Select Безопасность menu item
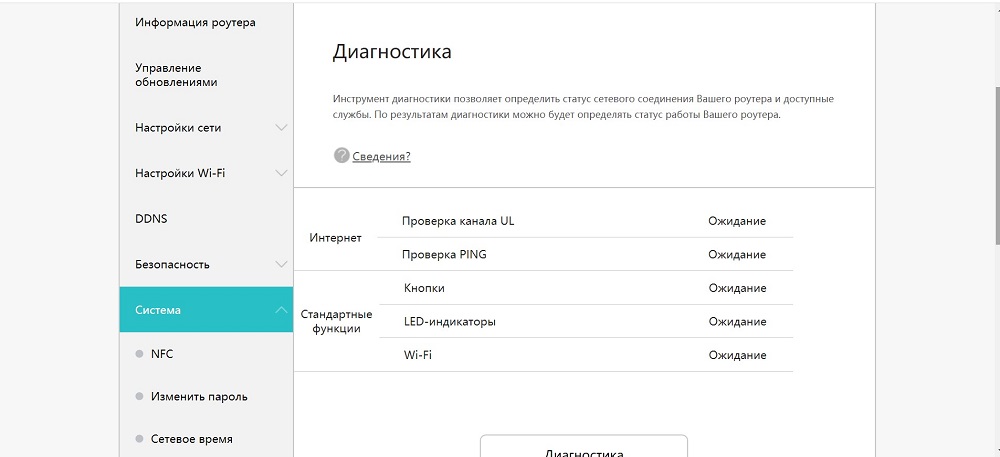Screen dimensions: 1000x457 coord(172,265)
